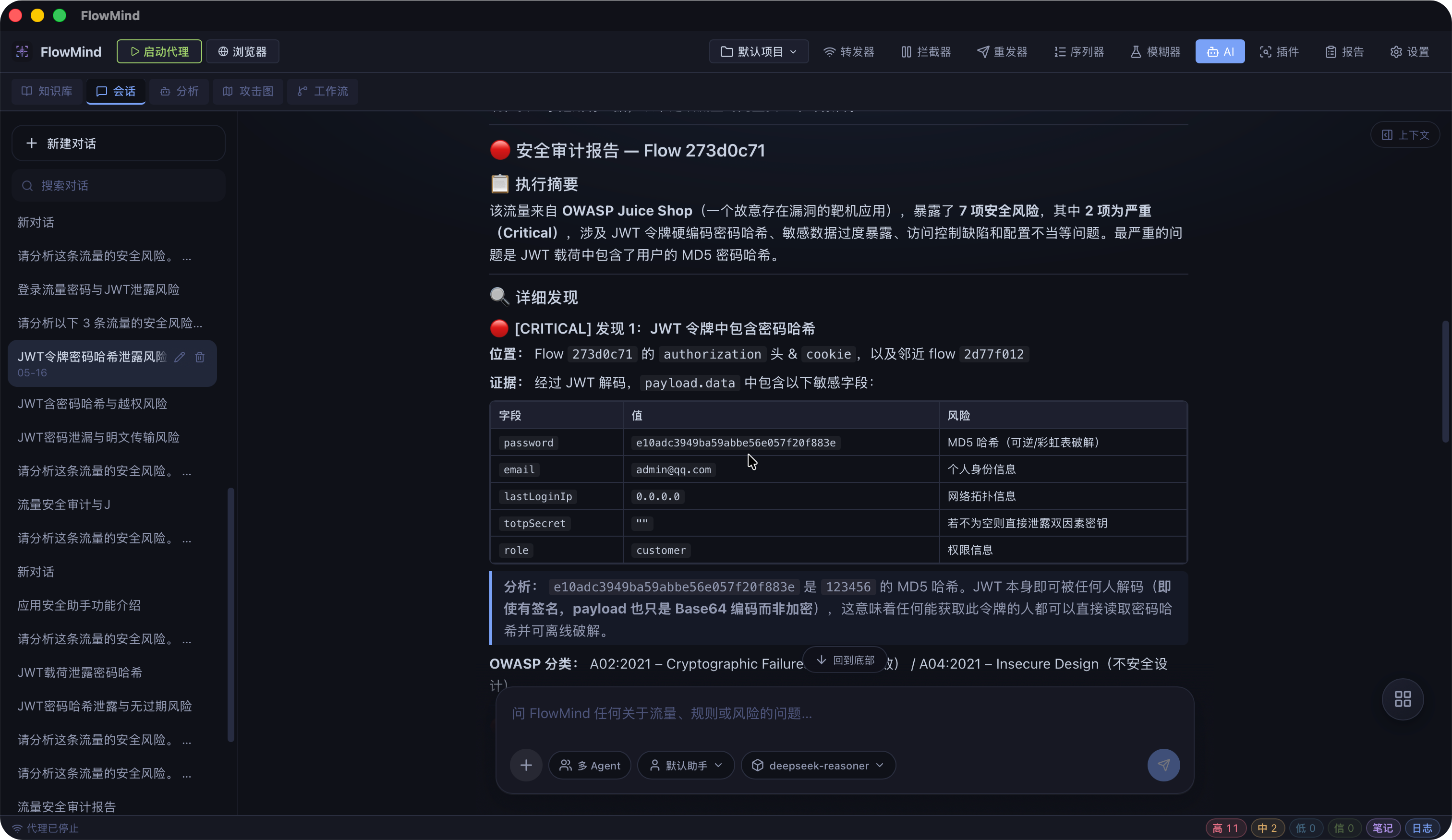Viewport: 1452px width, 840px height.
Task: Click 回到底部 to jump to bottom
Action: tap(845, 660)
